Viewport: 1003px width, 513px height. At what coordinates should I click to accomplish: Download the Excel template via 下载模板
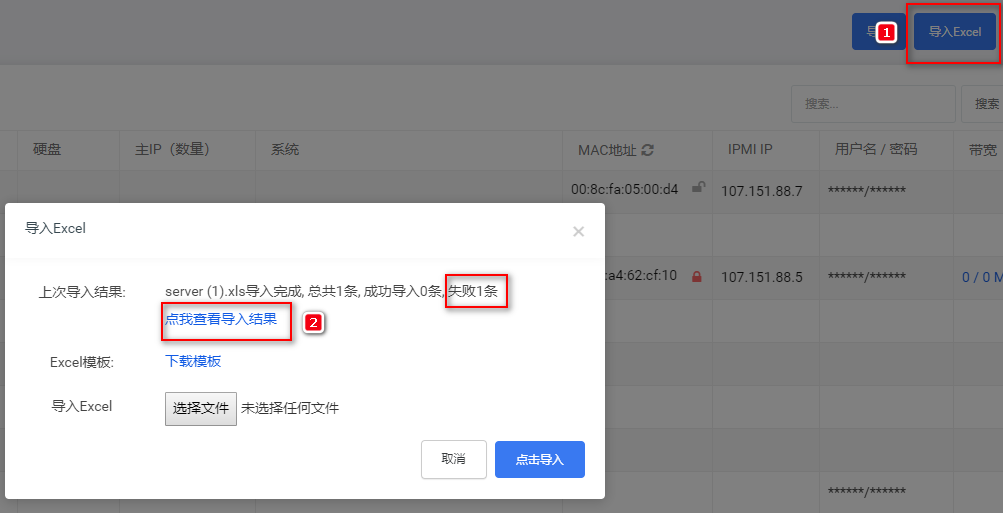(193, 361)
